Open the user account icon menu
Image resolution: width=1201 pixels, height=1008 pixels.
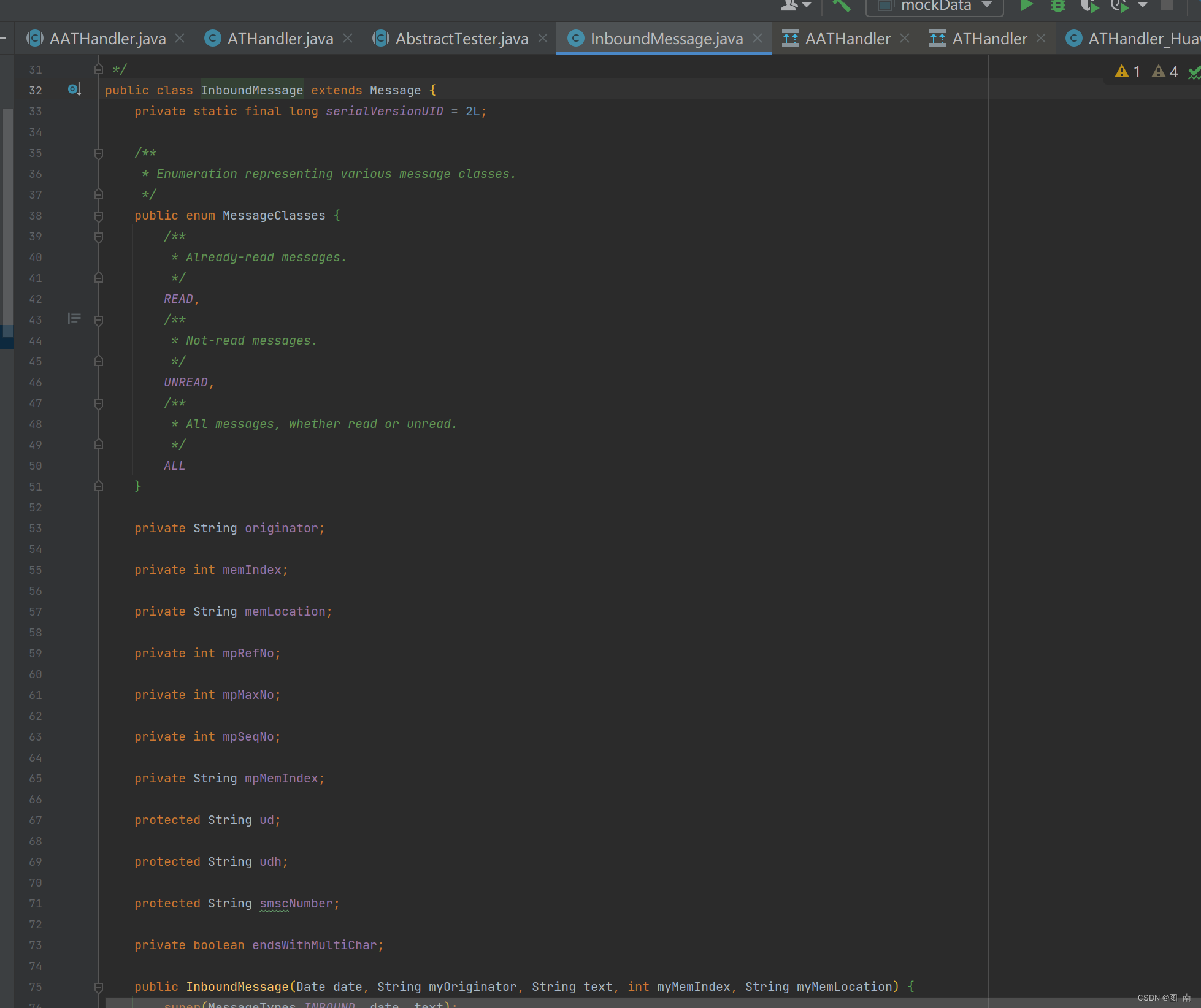click(796, 6)
